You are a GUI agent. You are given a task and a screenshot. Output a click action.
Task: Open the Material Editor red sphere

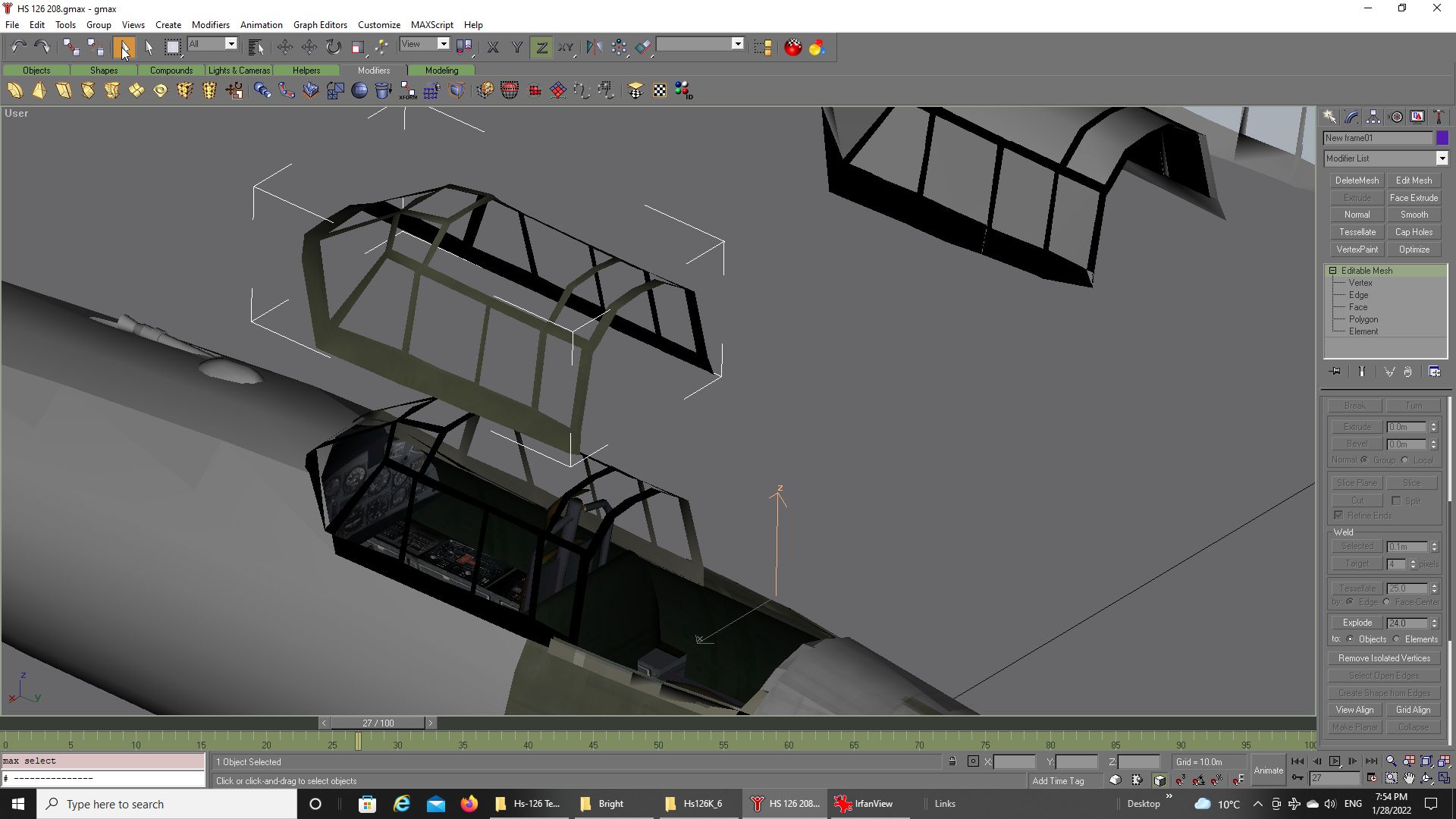(x=792, y=47)
